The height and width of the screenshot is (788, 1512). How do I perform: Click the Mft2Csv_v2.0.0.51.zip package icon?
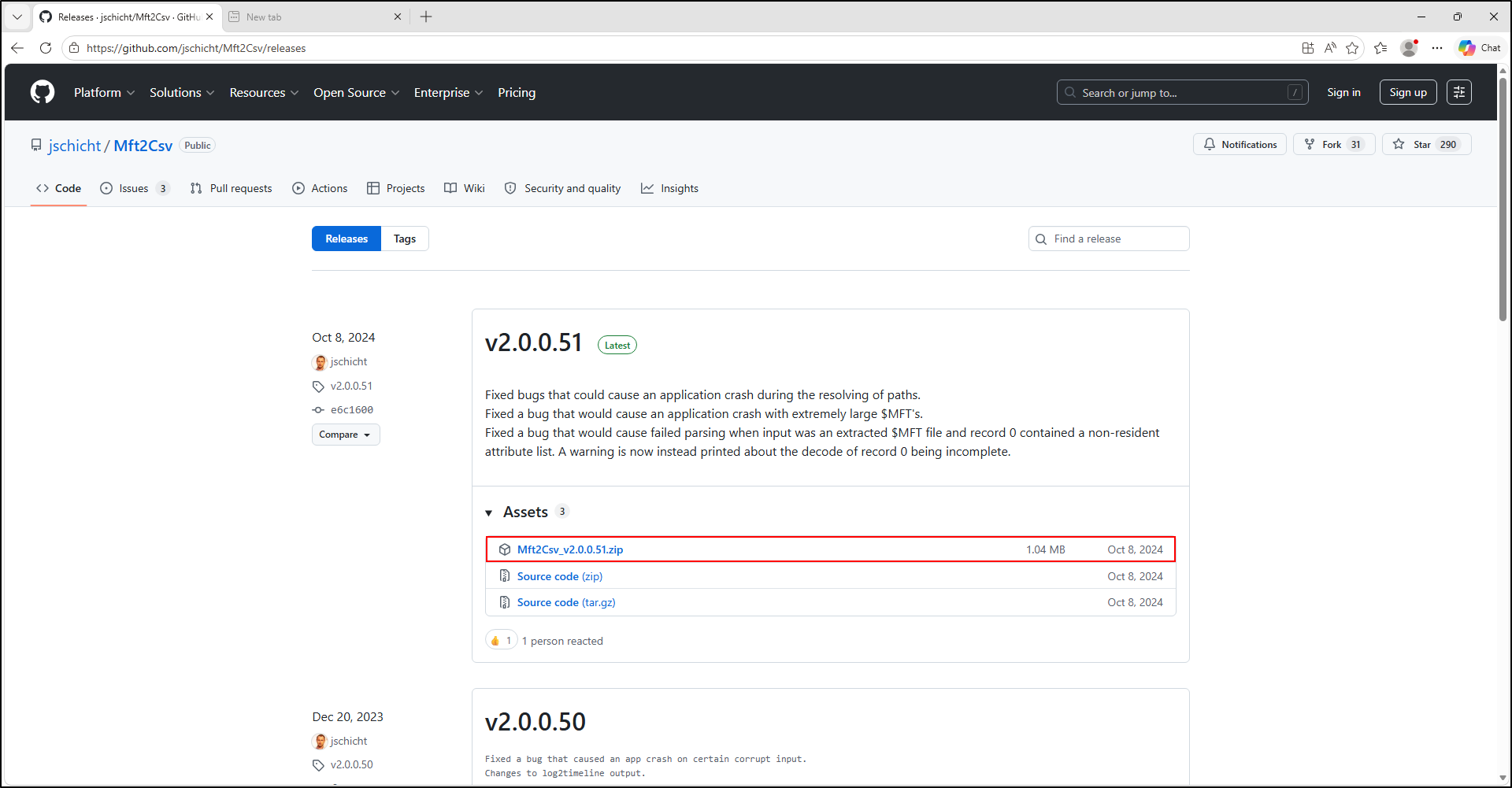pos(505,549)
